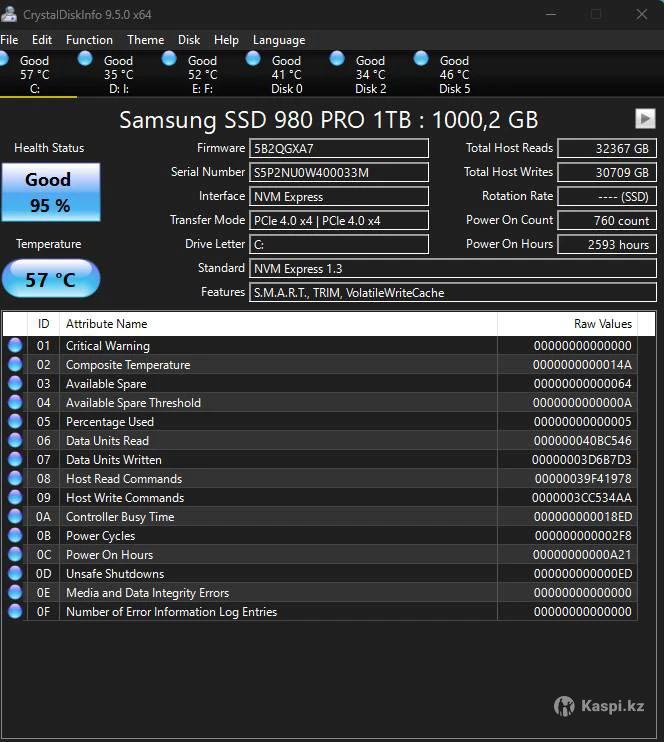The width and height of the screenshot is (664, 742).
Task: Click the next disk arrow button
Action: (644, 119)
